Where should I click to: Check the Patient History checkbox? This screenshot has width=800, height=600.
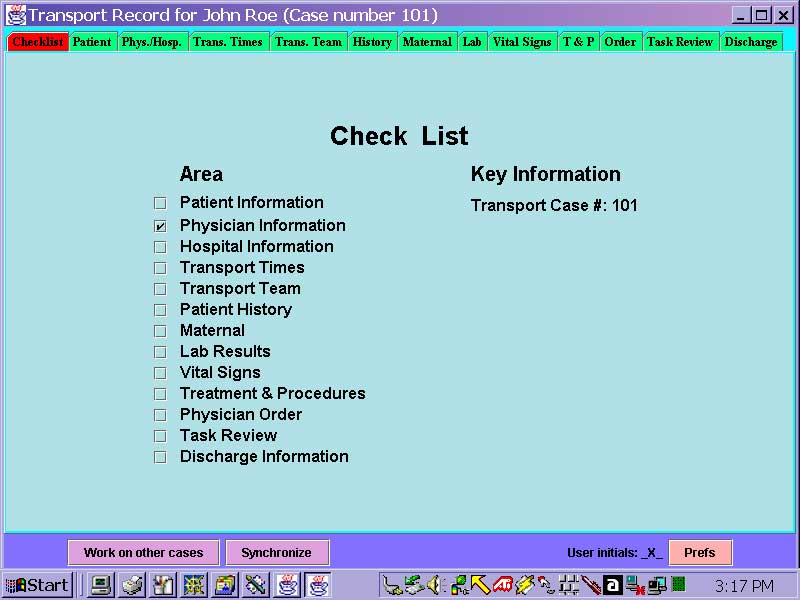(x=160, y=310)
